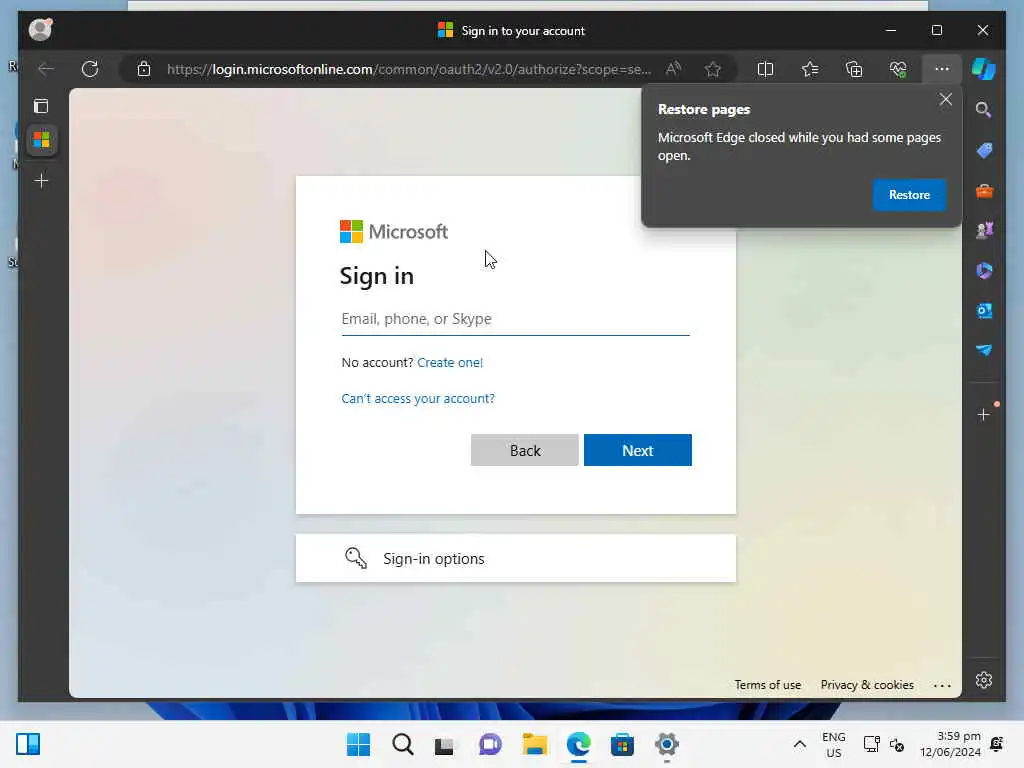Open Collections icon
This screenshot has width=1024, height=768.
tap(854, 69)
